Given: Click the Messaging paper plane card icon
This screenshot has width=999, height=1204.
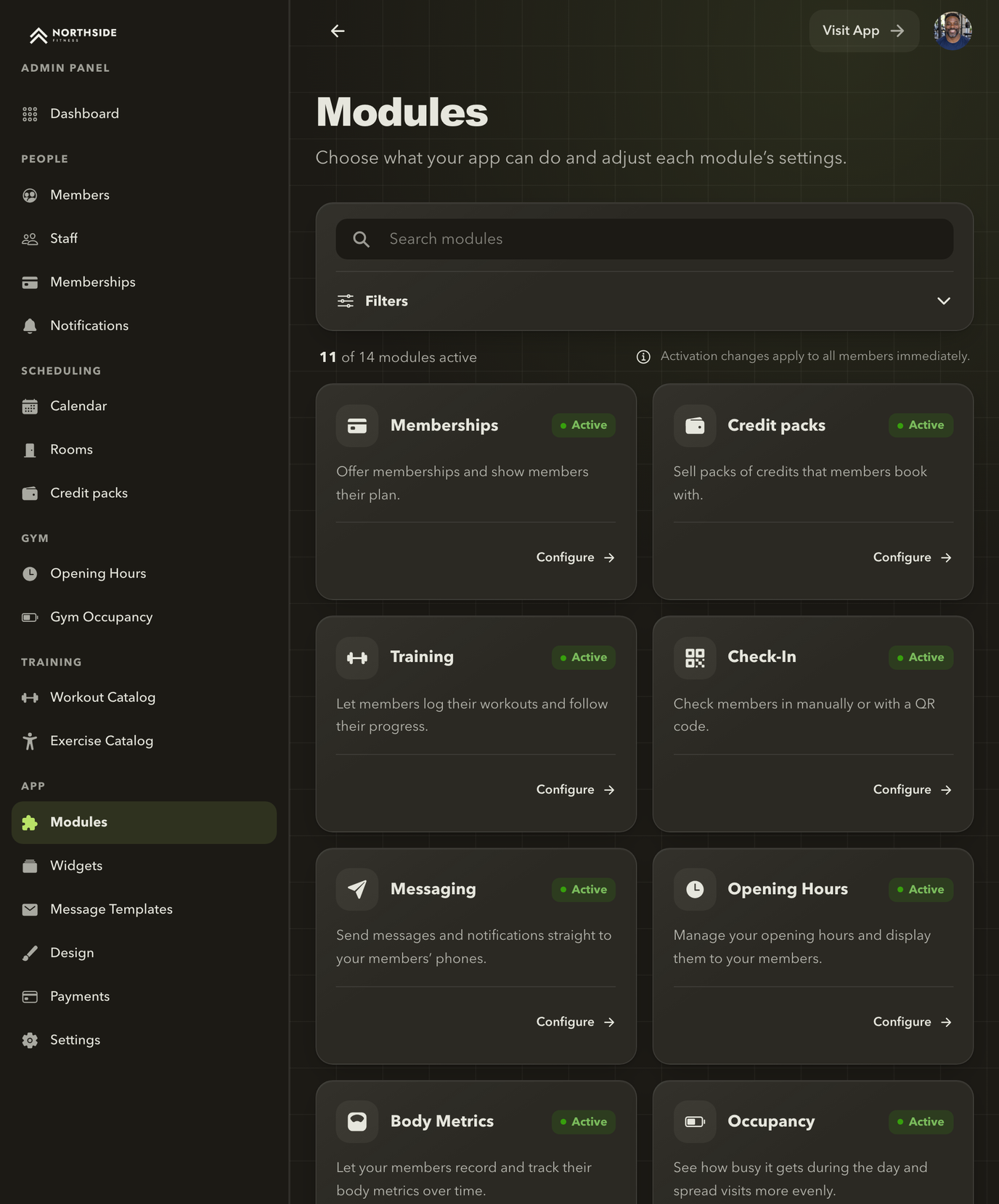Looking at the screenshot, I should click(357, 889).
